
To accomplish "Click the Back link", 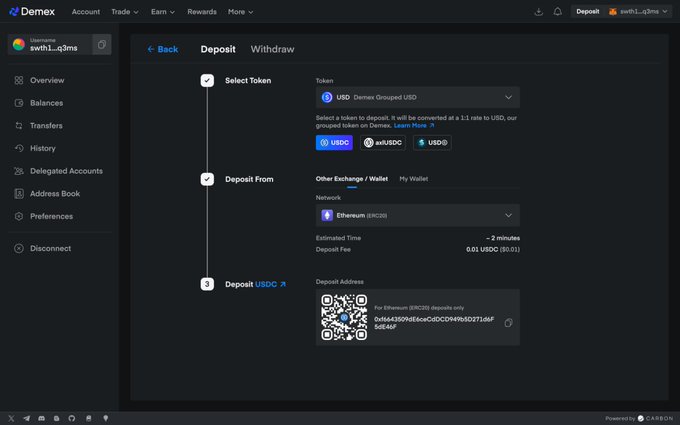I will [x=162, y=49].
